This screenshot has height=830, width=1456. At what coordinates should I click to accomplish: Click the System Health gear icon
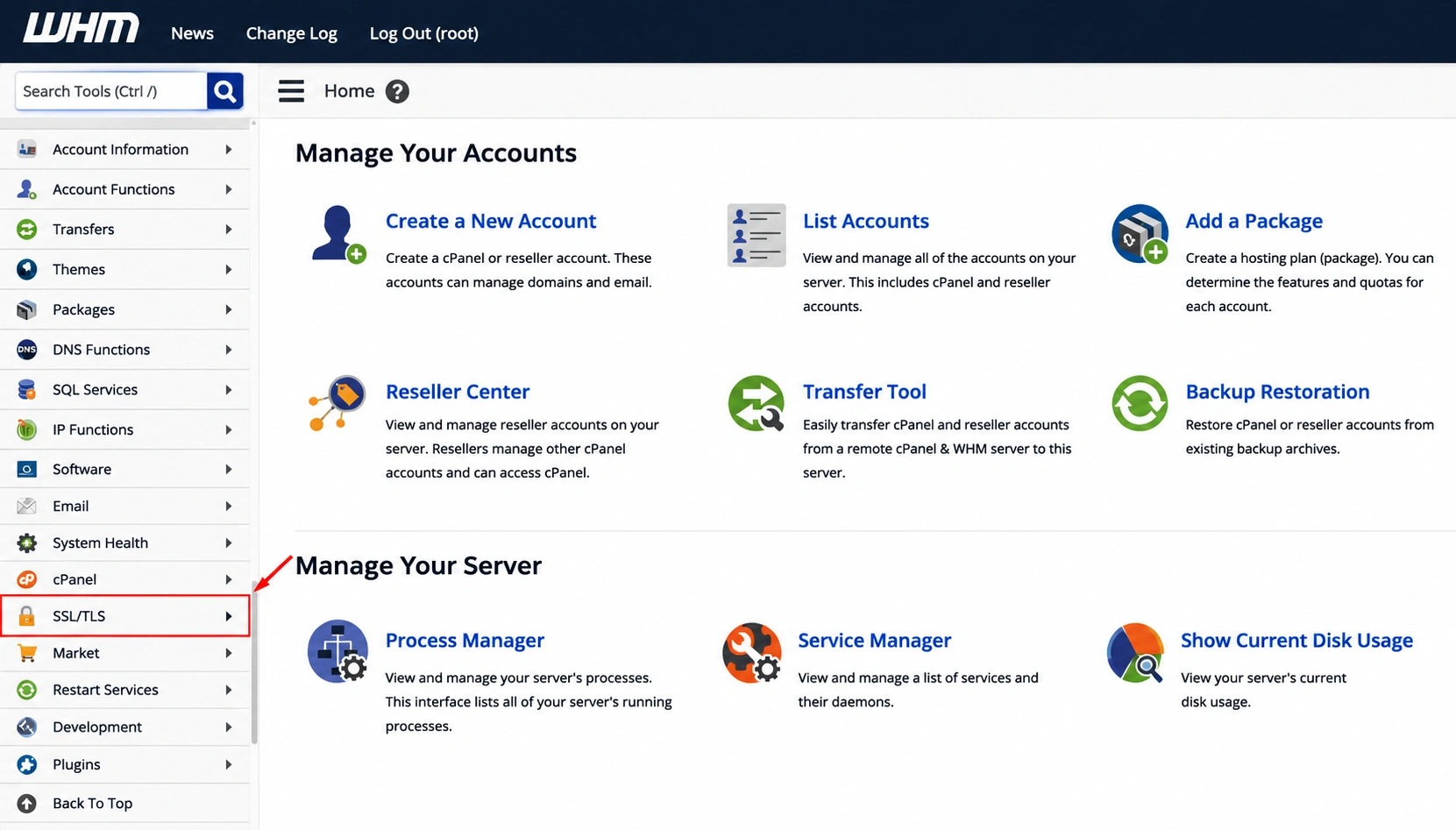(27, 543)
